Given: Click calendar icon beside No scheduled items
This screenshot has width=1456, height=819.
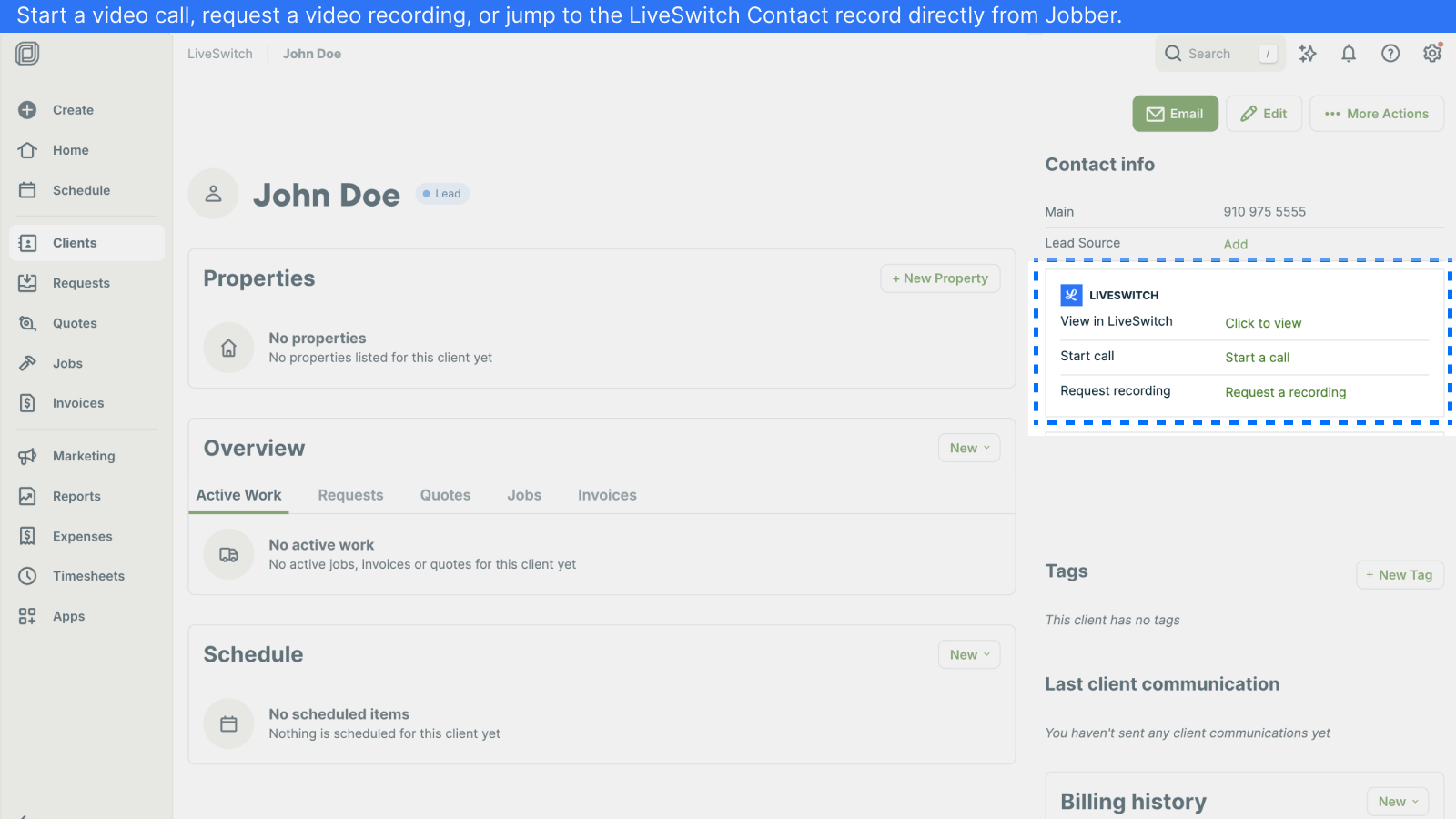Looking at the screenshot, I should coord(228,723).
